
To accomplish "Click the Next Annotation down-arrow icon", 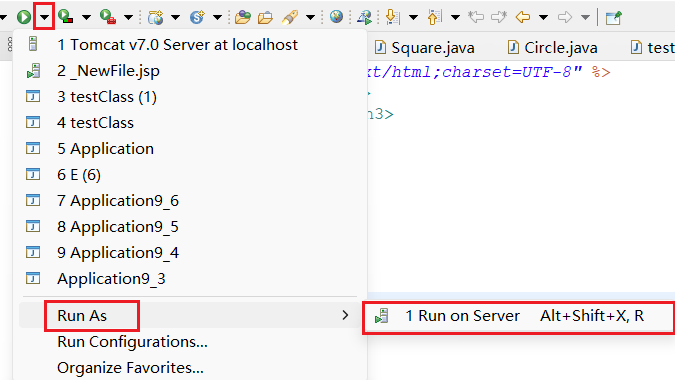I will pos(393,17).
